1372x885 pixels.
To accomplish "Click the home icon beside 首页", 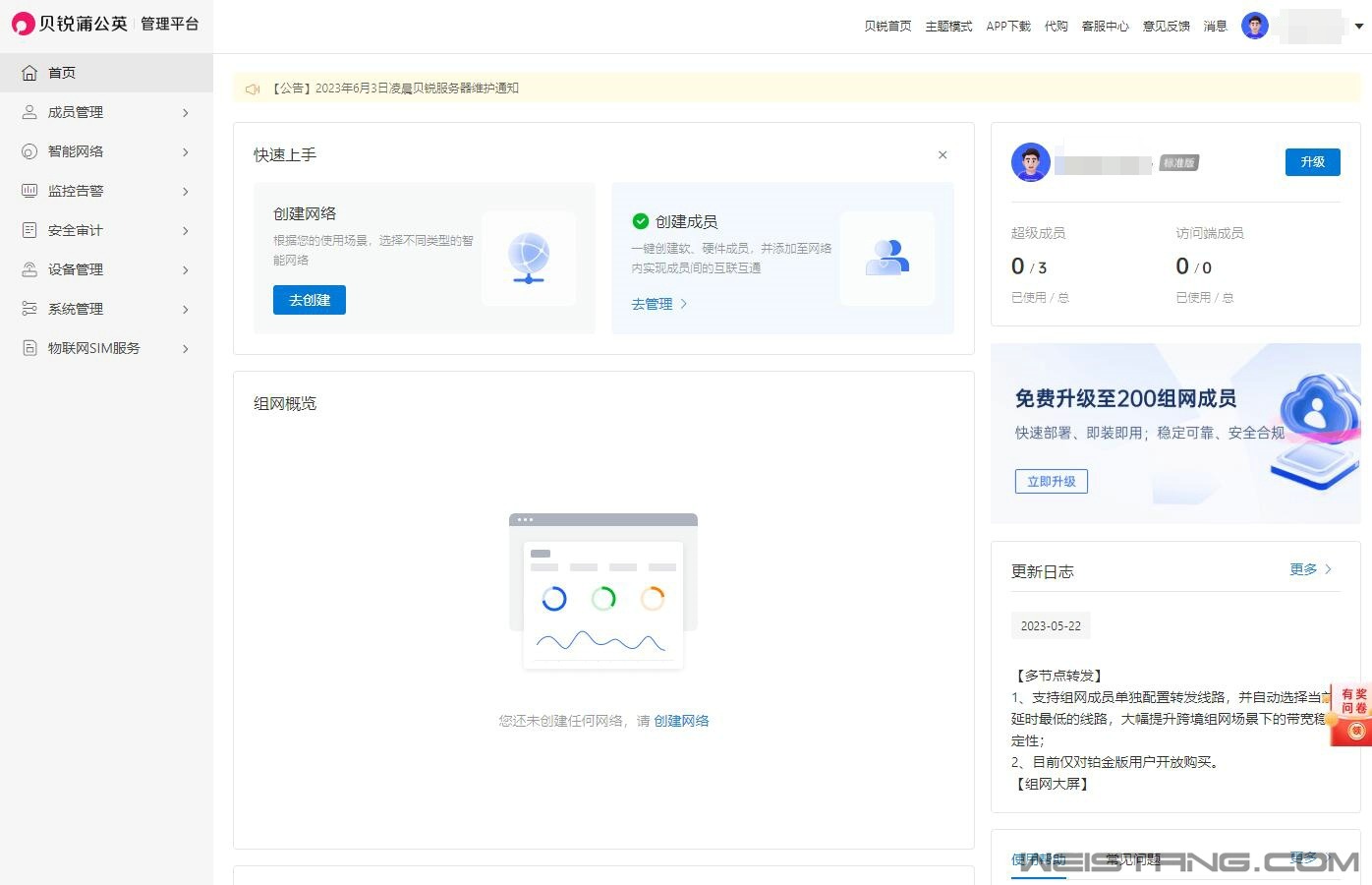I will [29, 73].
